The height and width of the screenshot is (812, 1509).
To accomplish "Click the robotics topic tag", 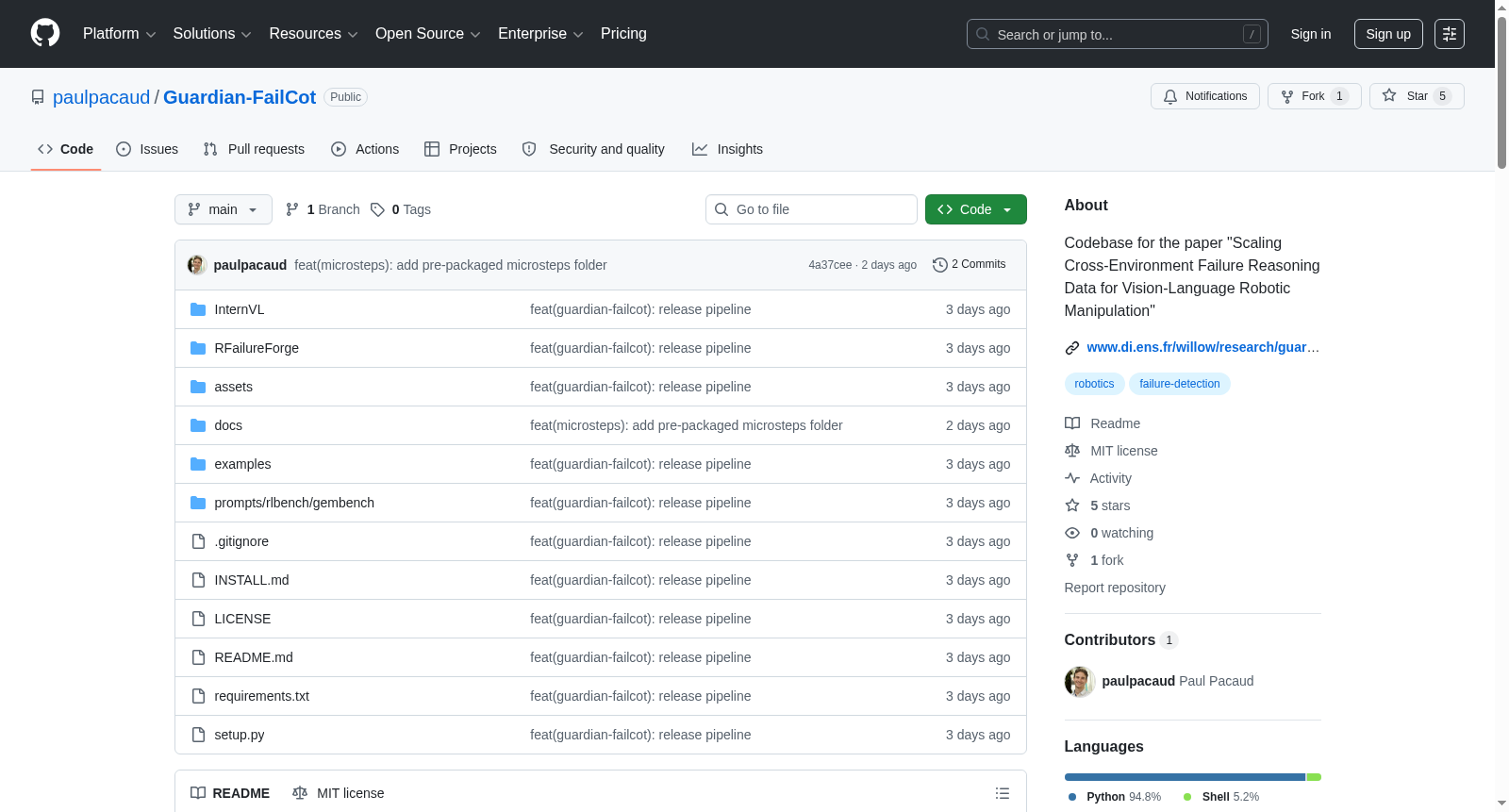I will point(1094,384).
